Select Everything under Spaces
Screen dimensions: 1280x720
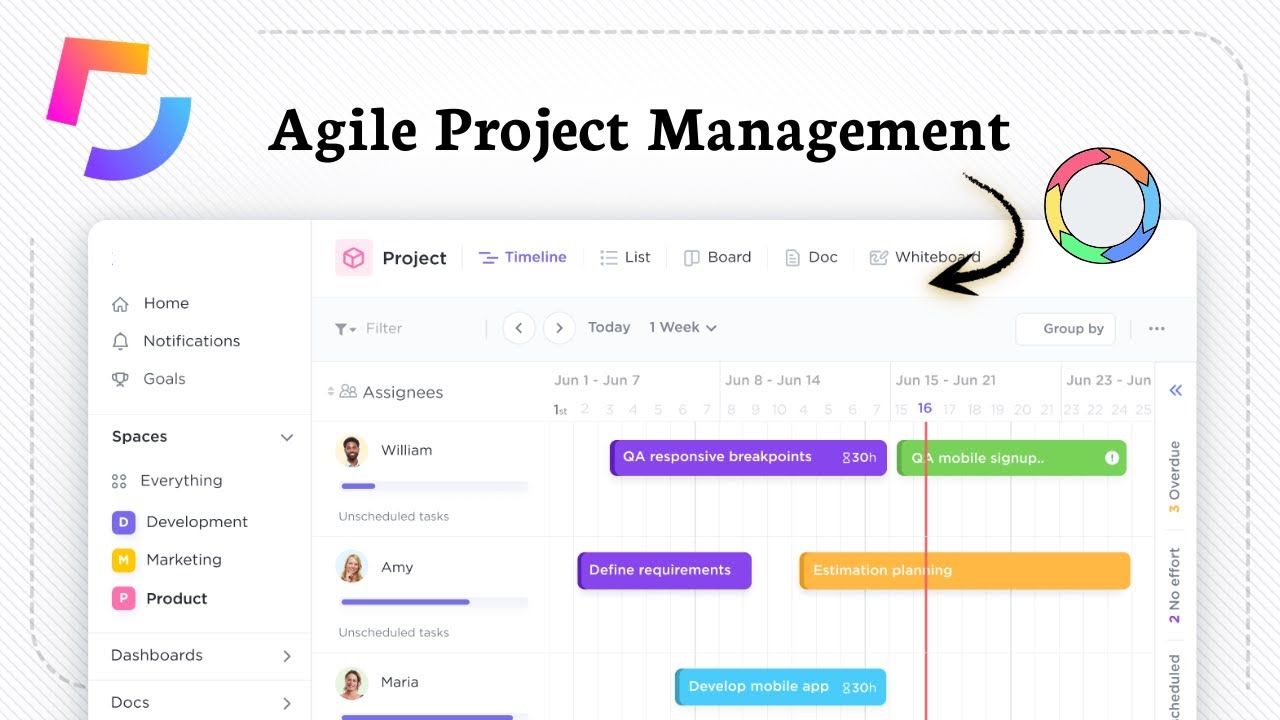tap(181, 481)
